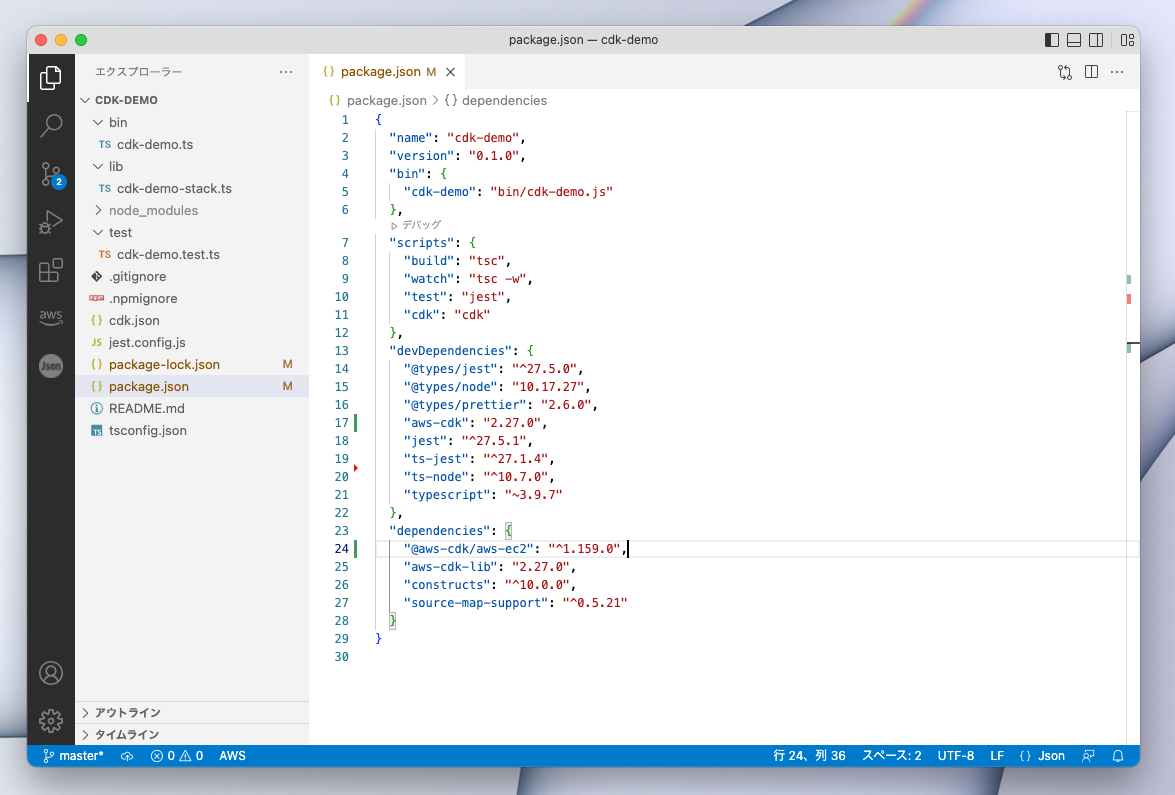The image size is (1175, 795).
Task: Open the AWS Toolkit view
Action: pos(51,316)
